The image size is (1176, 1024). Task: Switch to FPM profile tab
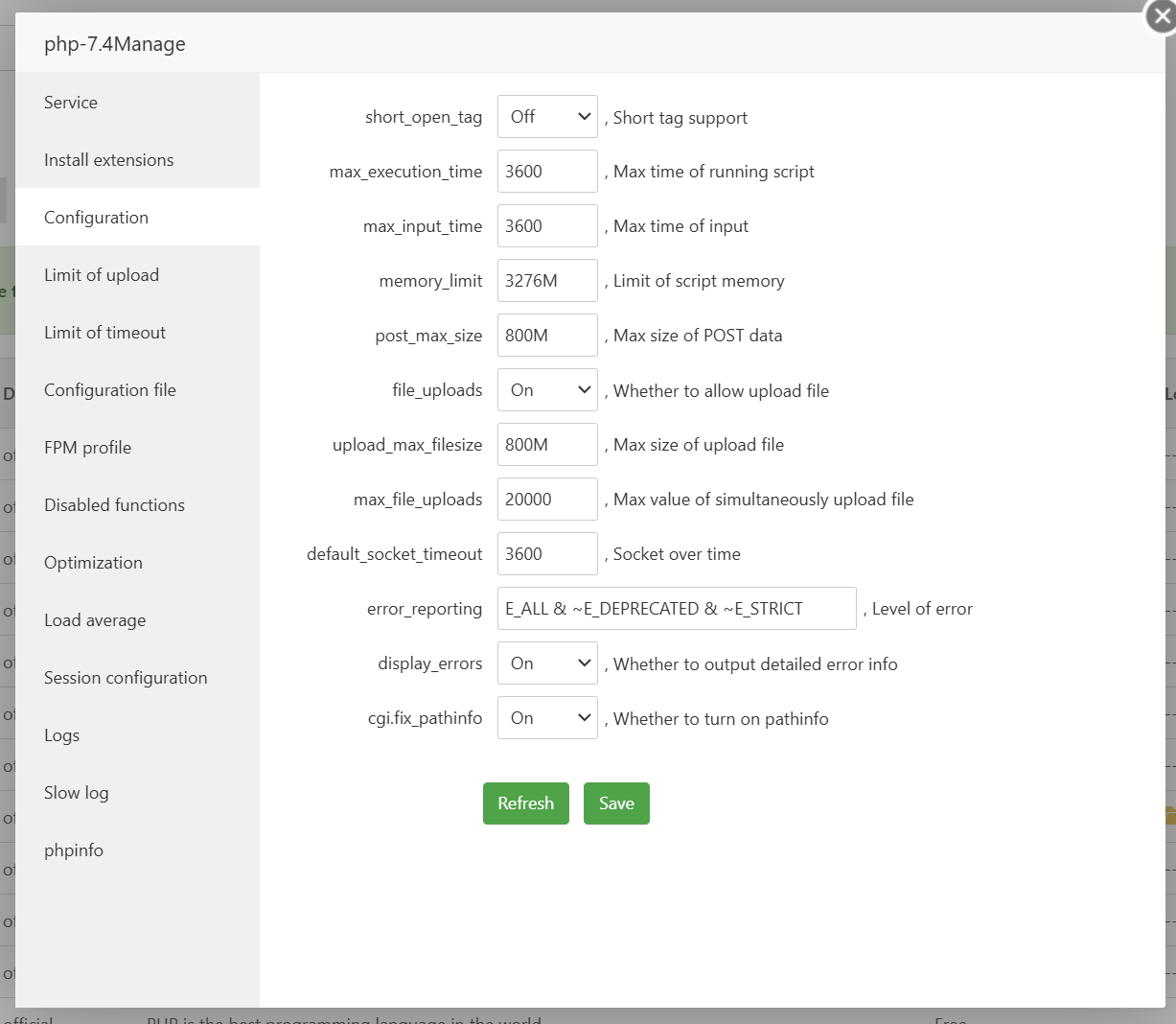87,448
